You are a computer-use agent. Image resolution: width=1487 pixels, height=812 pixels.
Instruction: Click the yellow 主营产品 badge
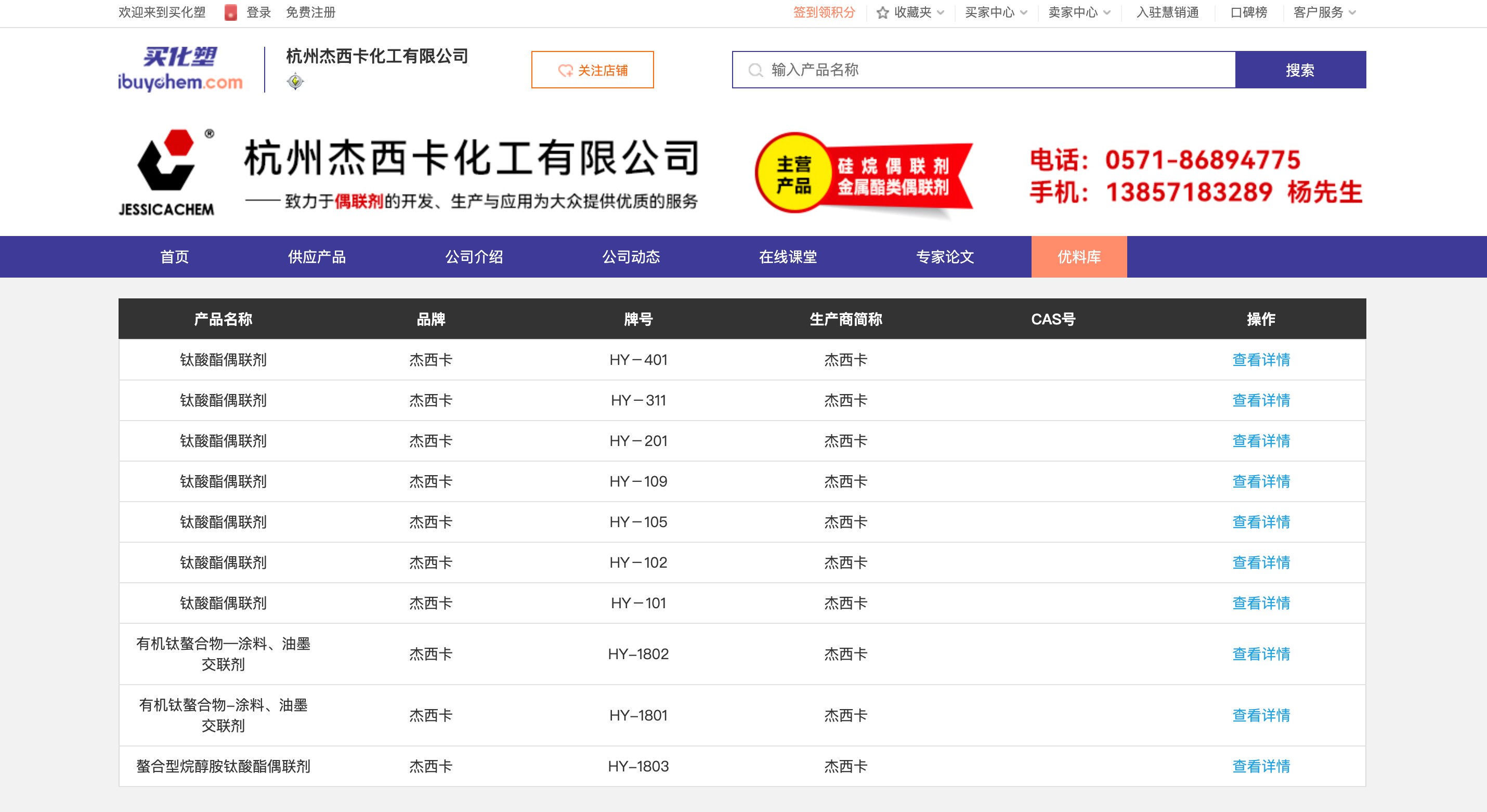click(794, 173)
